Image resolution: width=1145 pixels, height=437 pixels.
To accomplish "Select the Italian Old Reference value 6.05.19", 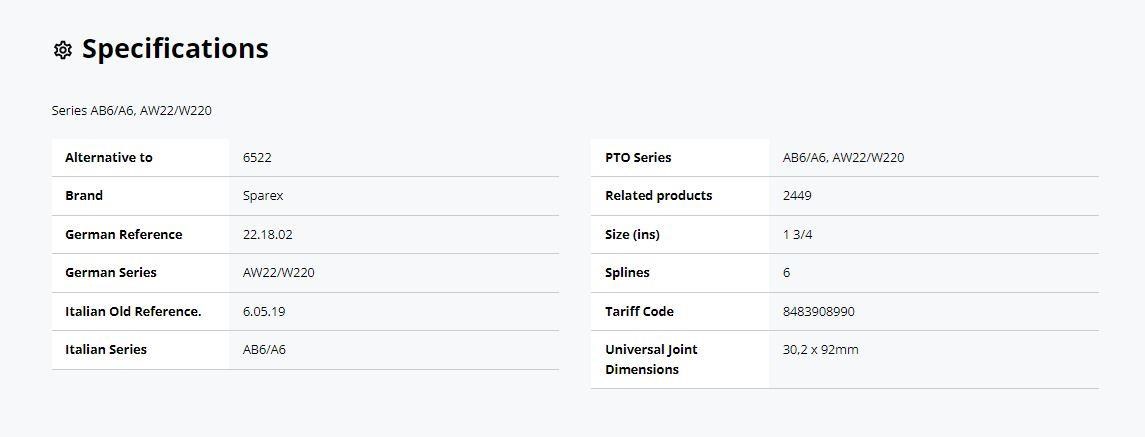I will pyautogui.click(x=264, y=311).
